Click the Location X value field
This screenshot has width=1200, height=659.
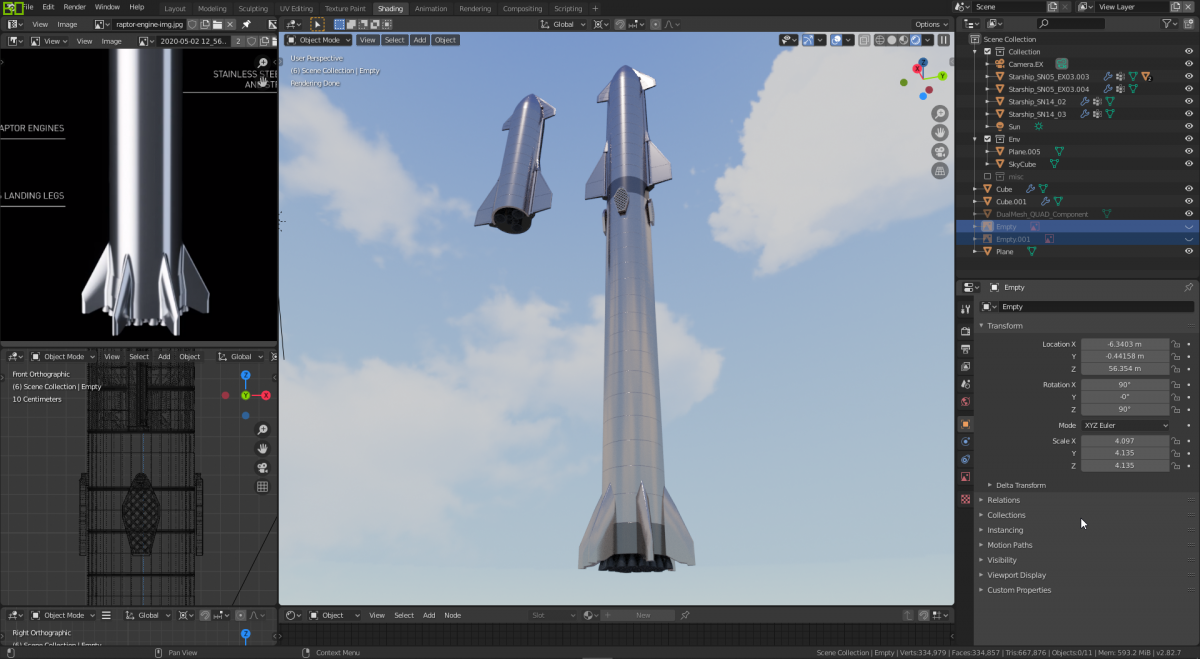click(x=1125, y=344)
